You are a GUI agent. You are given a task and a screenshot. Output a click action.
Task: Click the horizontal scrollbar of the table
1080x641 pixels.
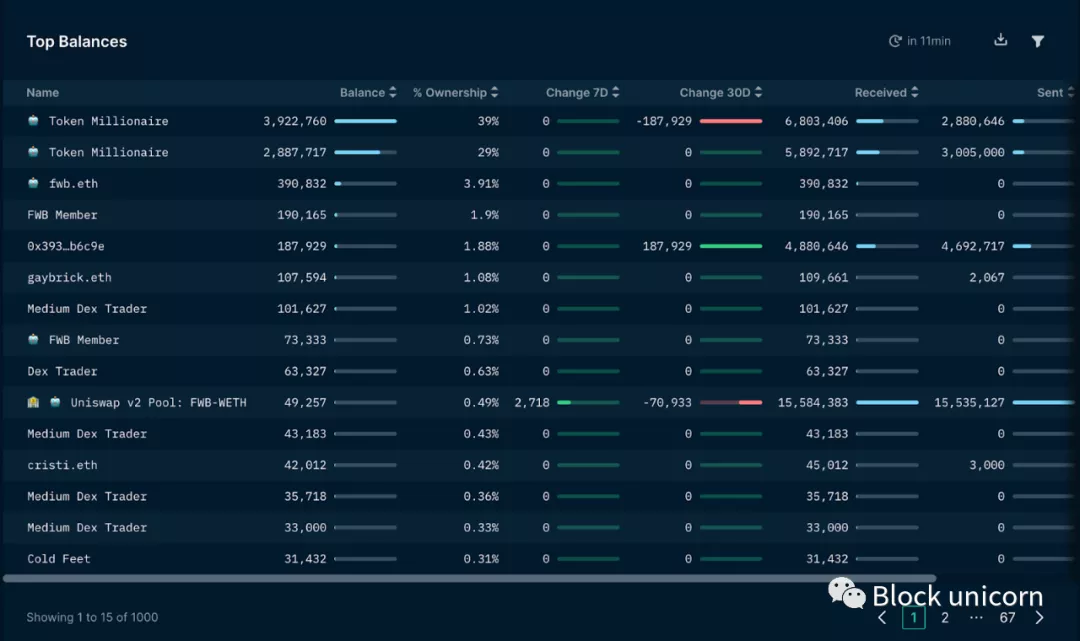469,578
